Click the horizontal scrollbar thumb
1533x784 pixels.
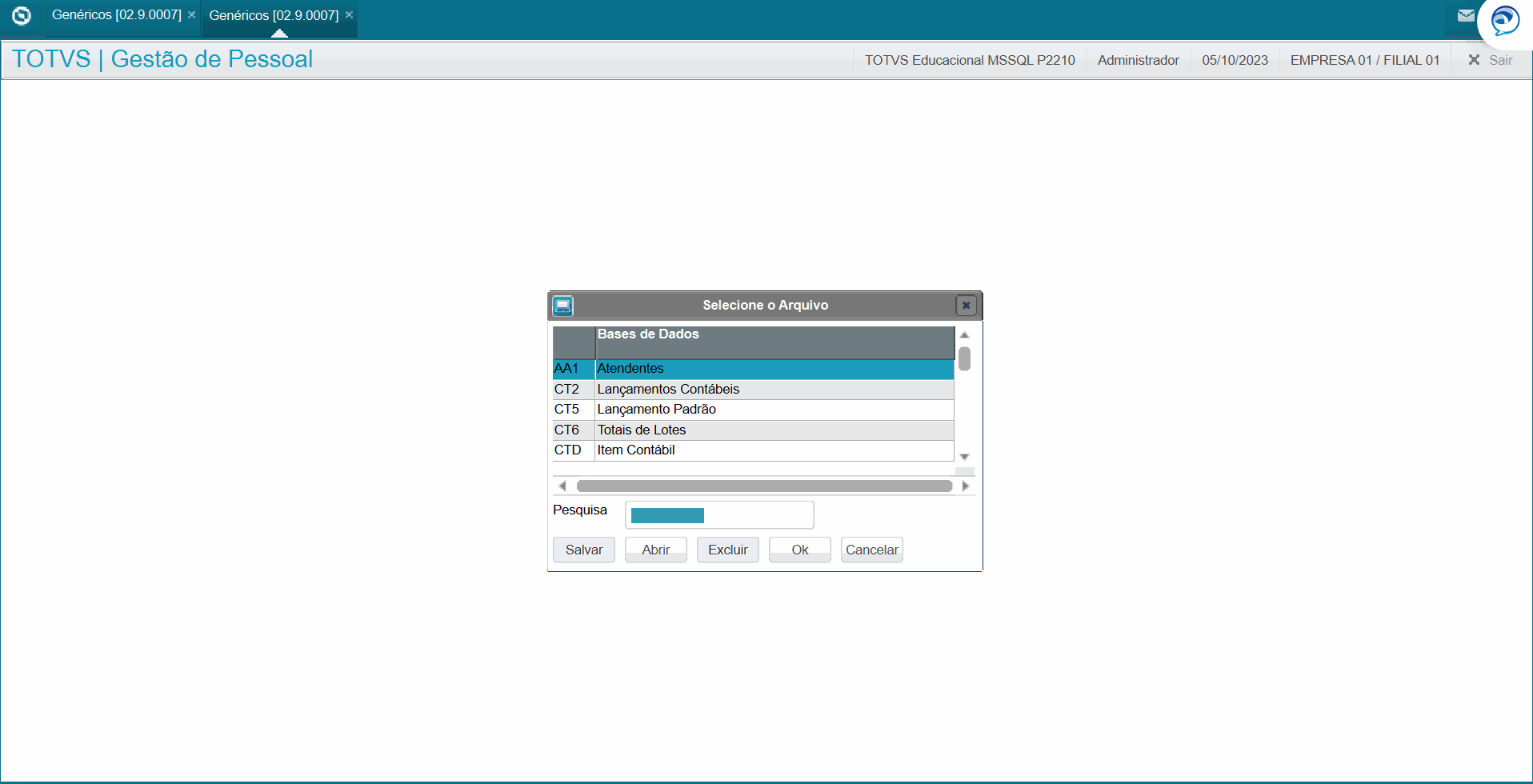[764, 486]
